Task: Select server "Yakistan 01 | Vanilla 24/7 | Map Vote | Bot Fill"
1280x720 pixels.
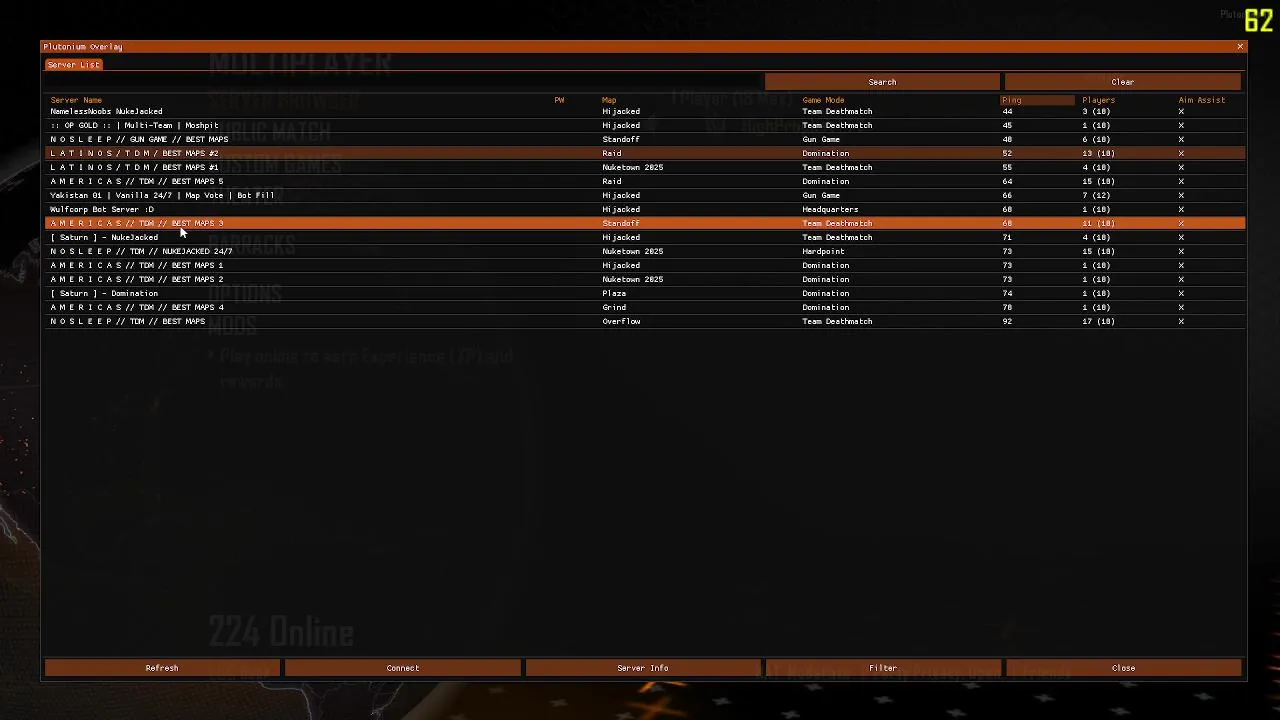Action: [x=645, y=195]
